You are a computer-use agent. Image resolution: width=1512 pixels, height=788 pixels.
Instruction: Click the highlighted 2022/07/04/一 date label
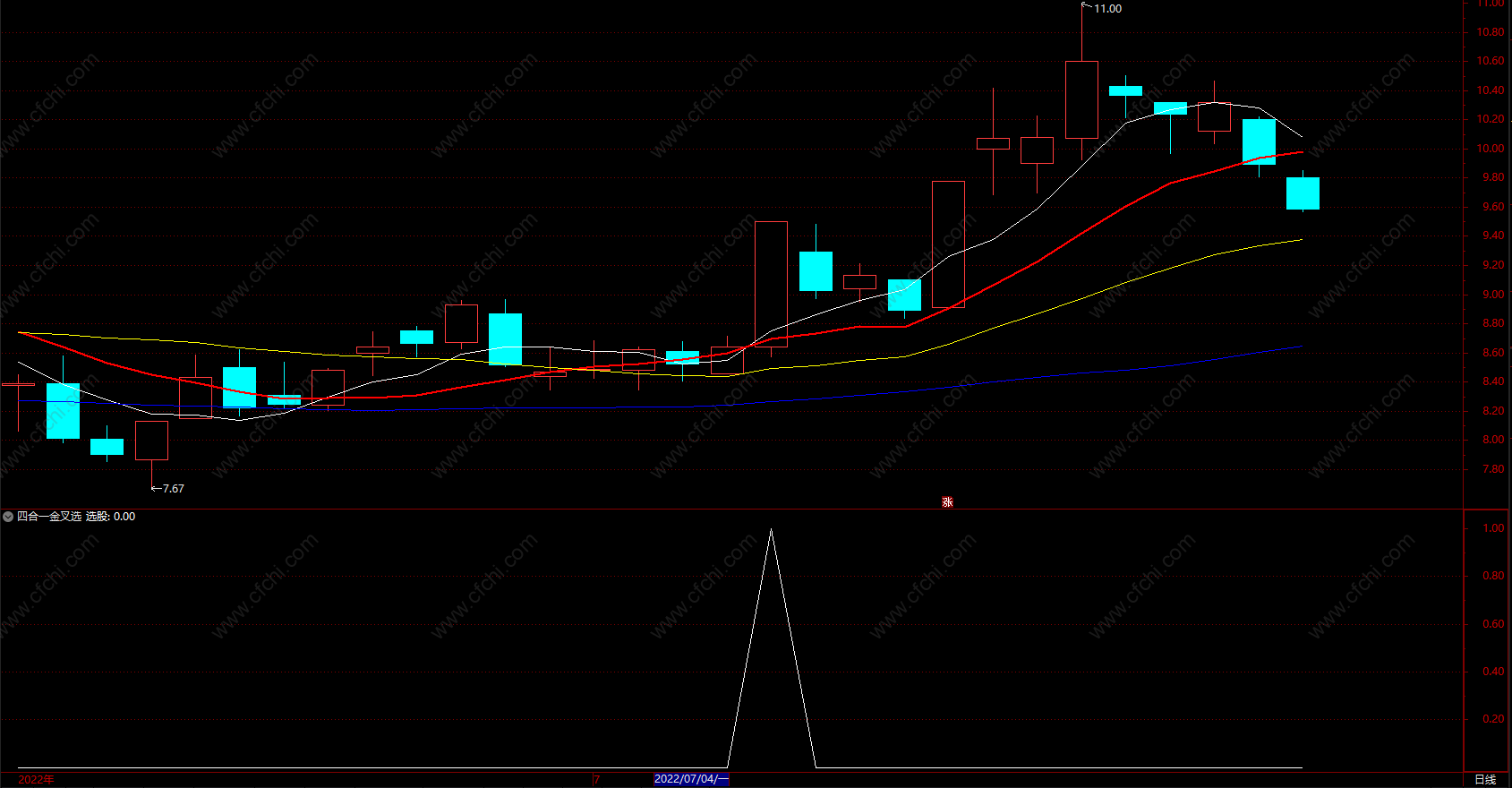(x=691, y=779)
